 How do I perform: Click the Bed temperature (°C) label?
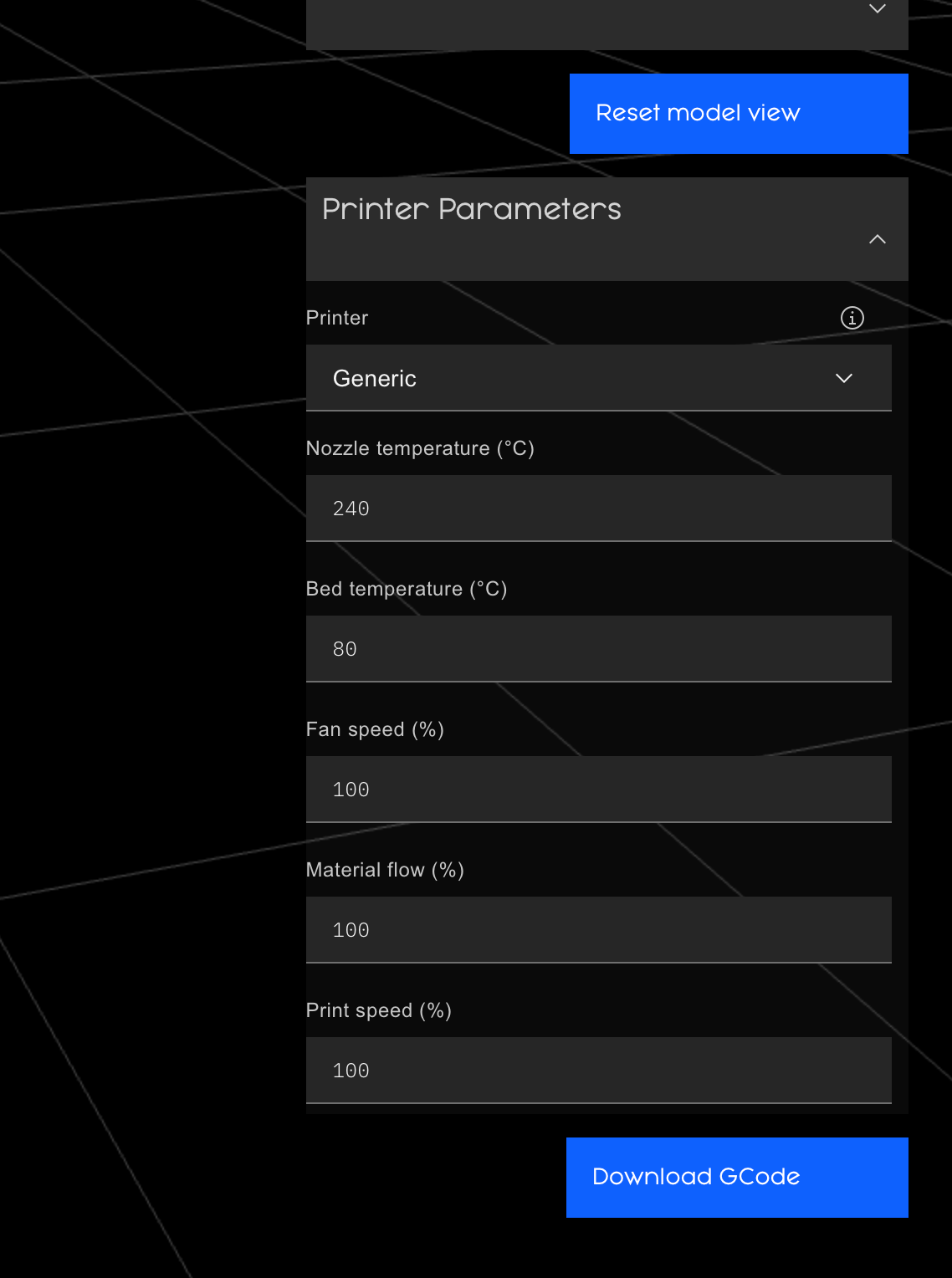coord(407,589)
